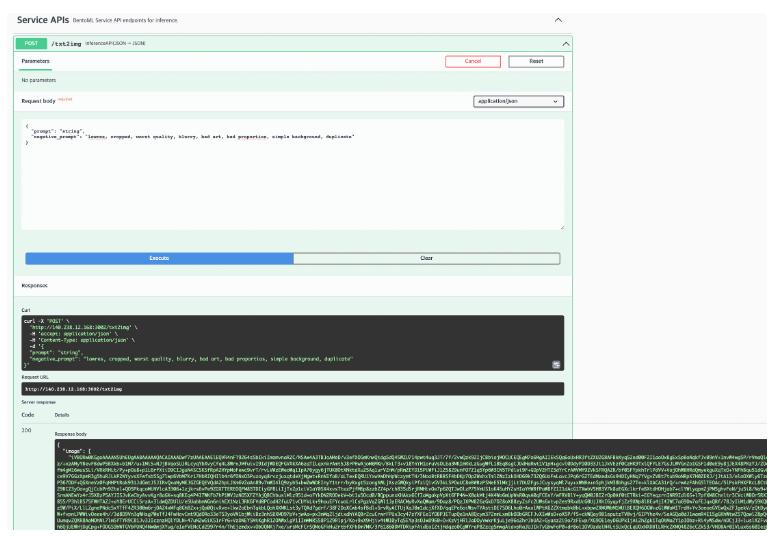Click the Reset button

536,62
